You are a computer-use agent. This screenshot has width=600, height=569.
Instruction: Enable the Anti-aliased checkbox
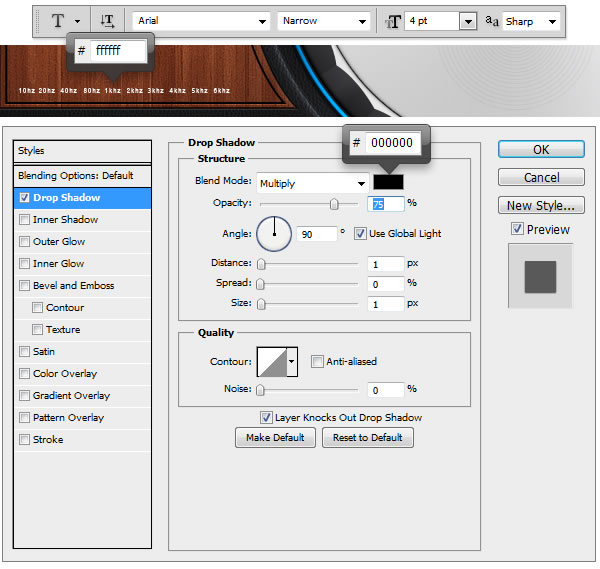pyautogui.click(x=317, y=361)
